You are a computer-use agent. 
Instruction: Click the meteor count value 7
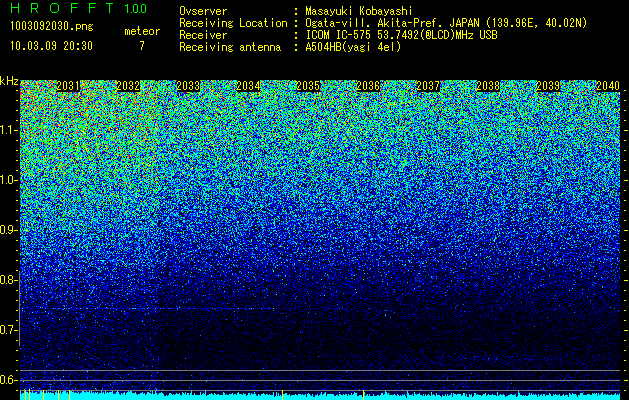pos(142,46)
